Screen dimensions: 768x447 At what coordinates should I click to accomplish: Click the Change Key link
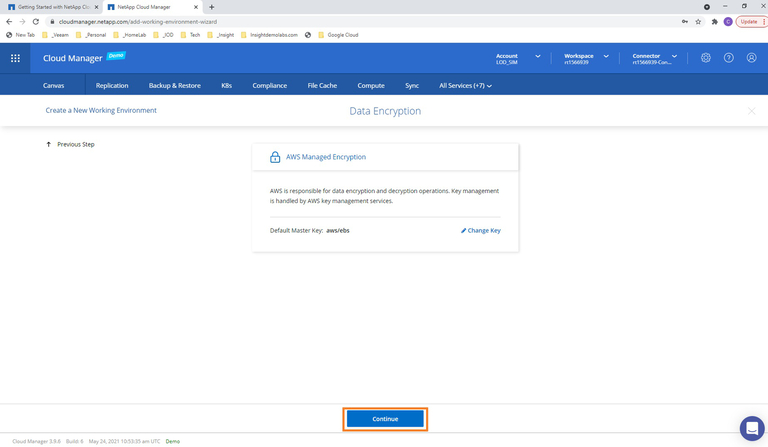point(481,230)
